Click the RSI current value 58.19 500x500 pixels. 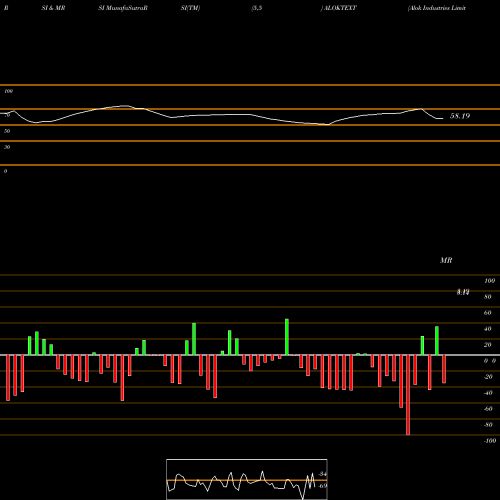[460, 116]
